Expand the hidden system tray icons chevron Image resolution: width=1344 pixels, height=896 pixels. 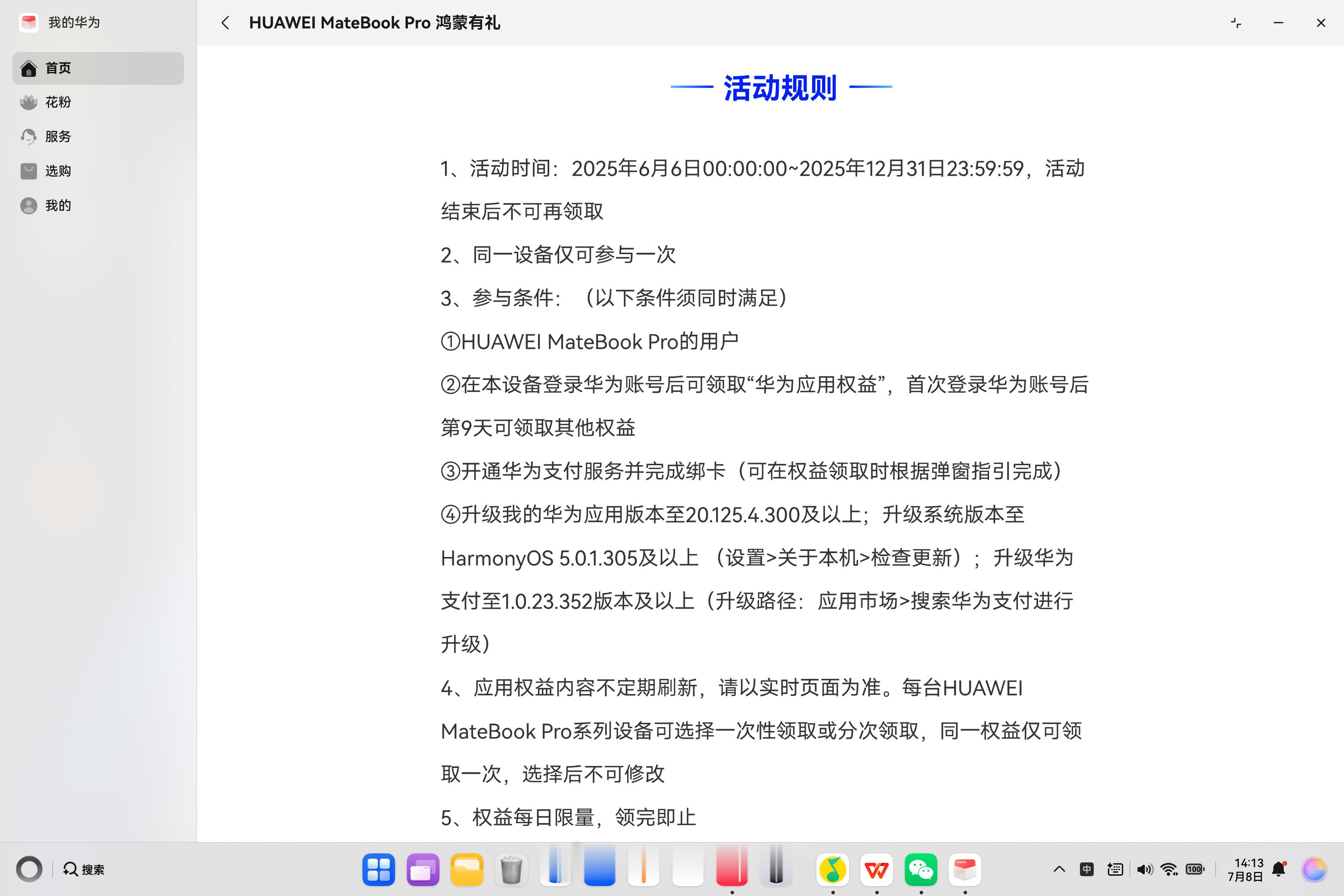(1059, 869)
